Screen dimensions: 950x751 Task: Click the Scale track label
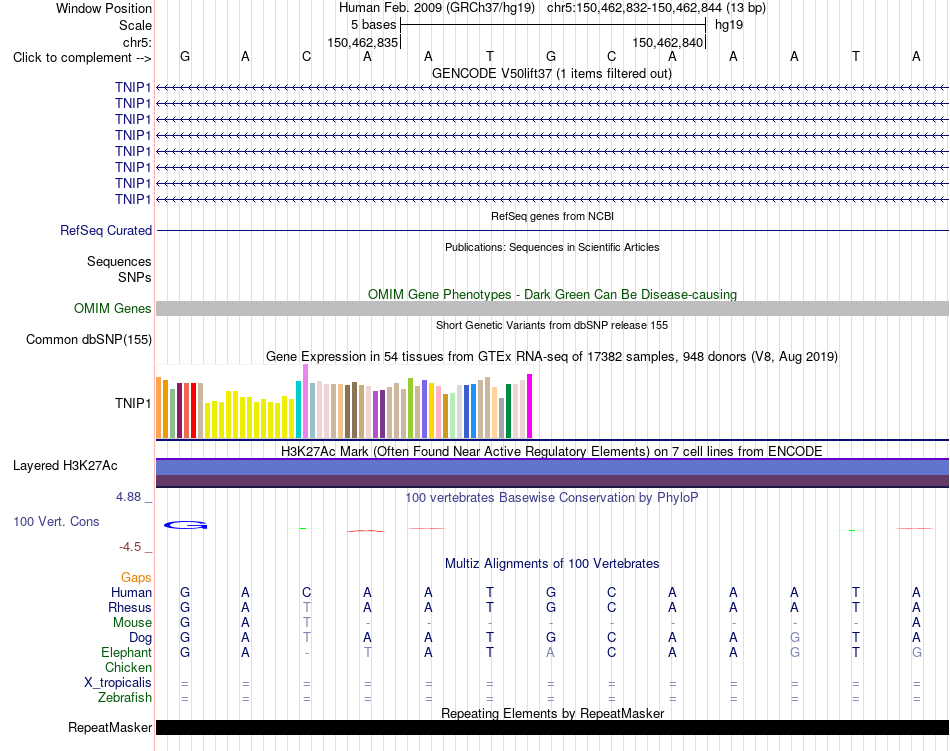pos(135,25)
